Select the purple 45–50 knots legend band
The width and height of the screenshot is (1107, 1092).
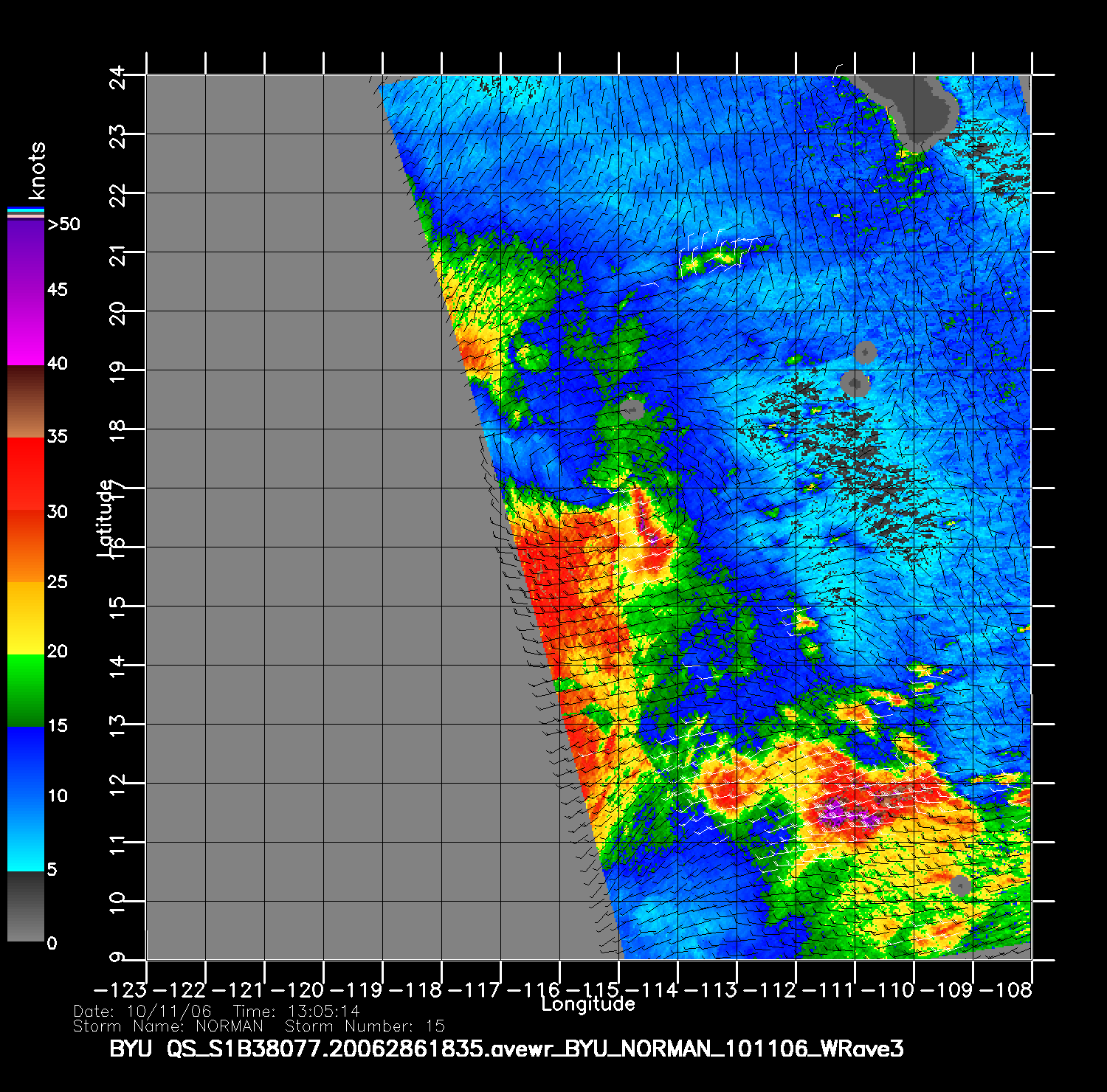(x=26, y=255)
